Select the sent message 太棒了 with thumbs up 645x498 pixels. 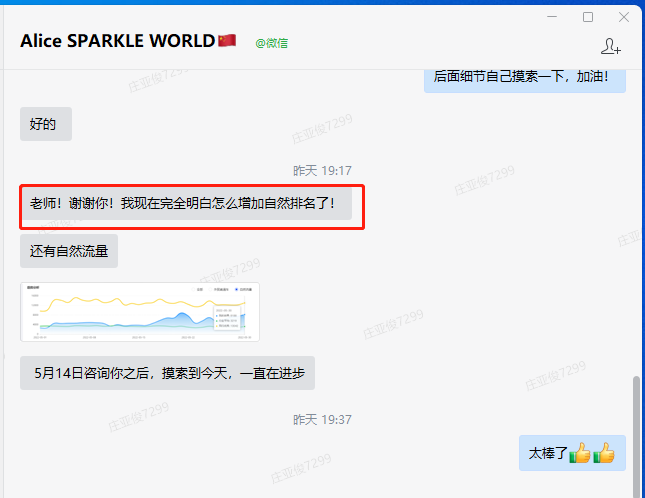[572, 453]
